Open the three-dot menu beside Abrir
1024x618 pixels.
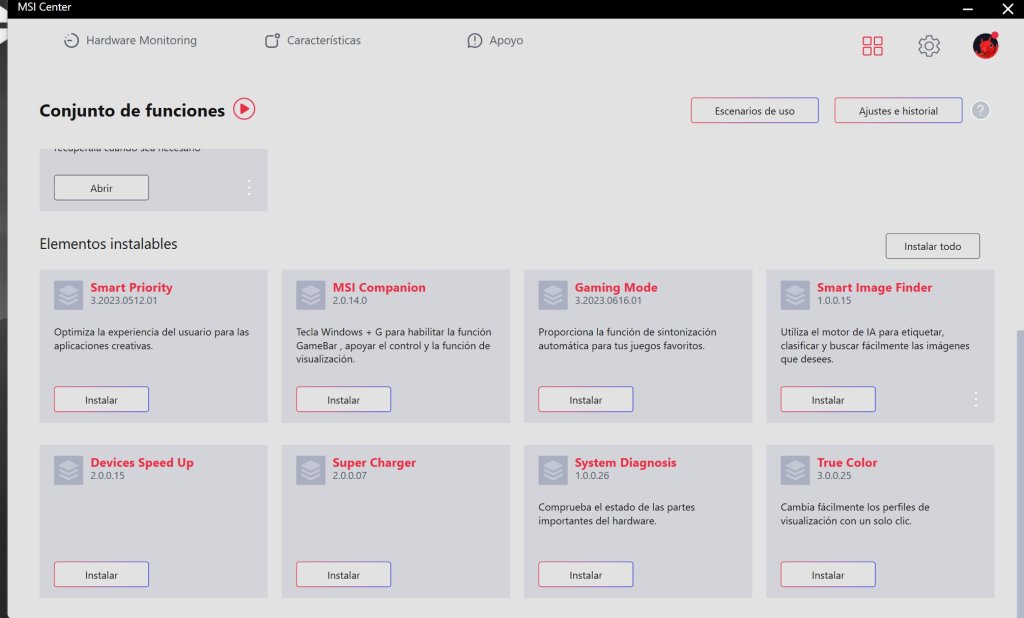pyautogui.click(x=249, y=187)
